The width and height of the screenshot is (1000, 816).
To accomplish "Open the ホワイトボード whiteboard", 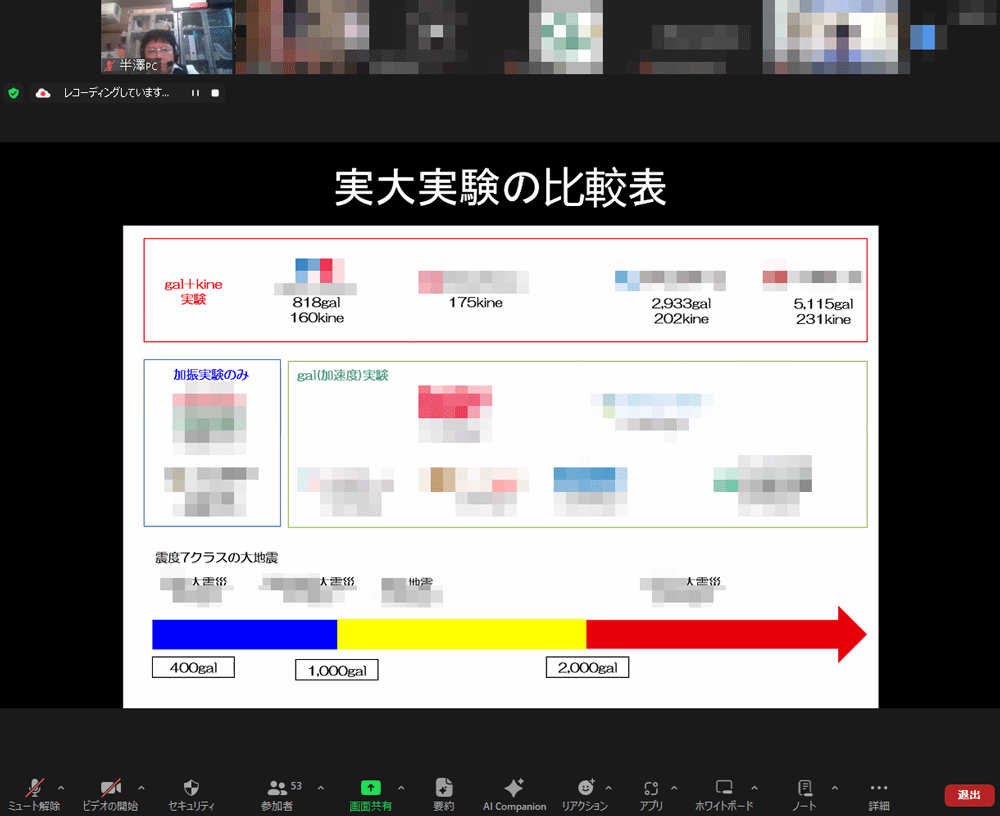I will pyautogui.click(x=725, y=793).
